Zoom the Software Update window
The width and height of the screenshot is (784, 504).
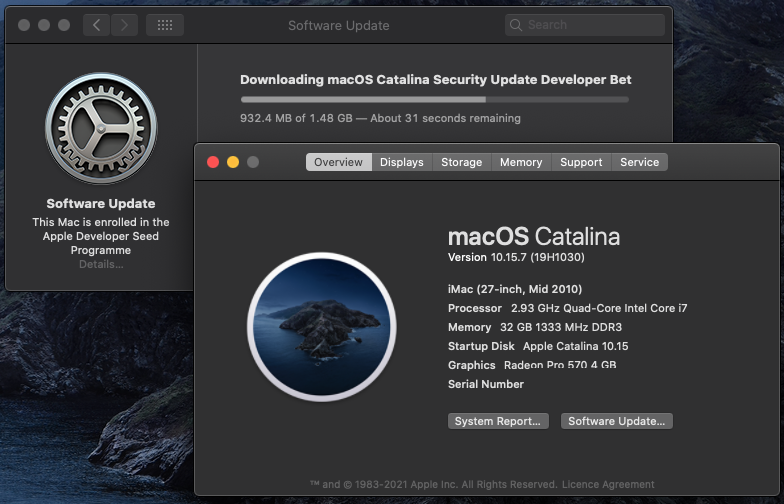pos(64,25)
